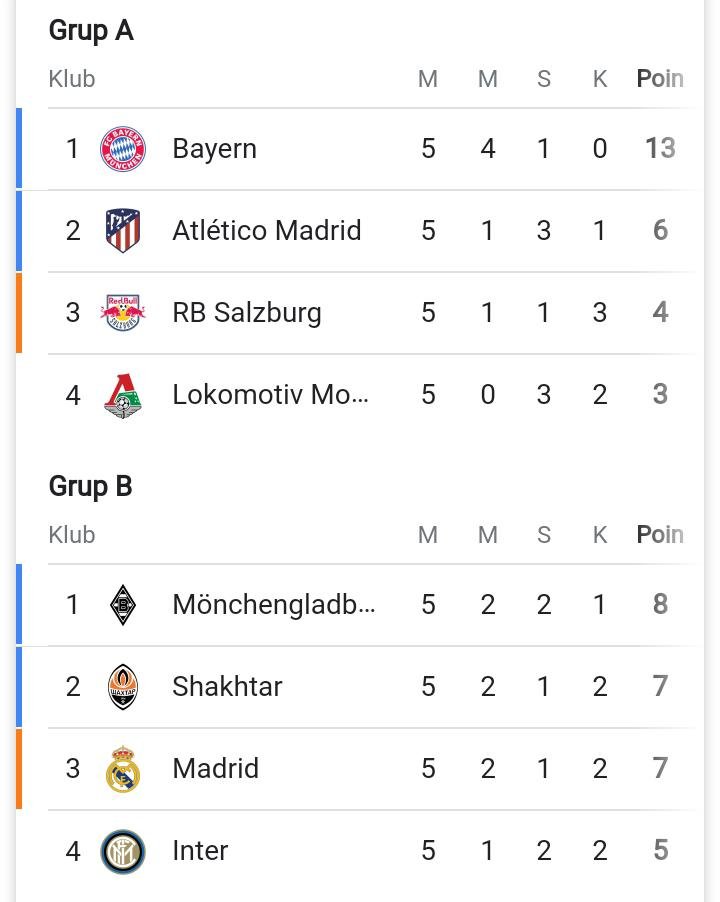Click the Poin column header in Grup A
The height and width of the screenshot is (902, 720).
tap(660, 79)
